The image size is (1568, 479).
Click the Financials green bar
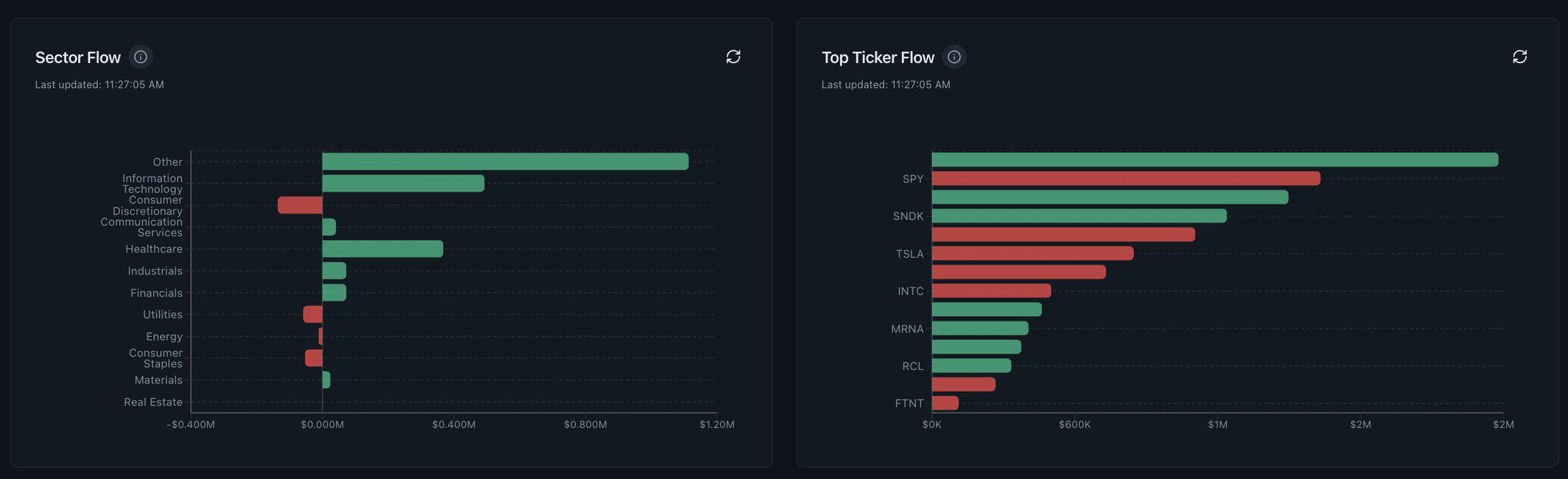[334, 292]
